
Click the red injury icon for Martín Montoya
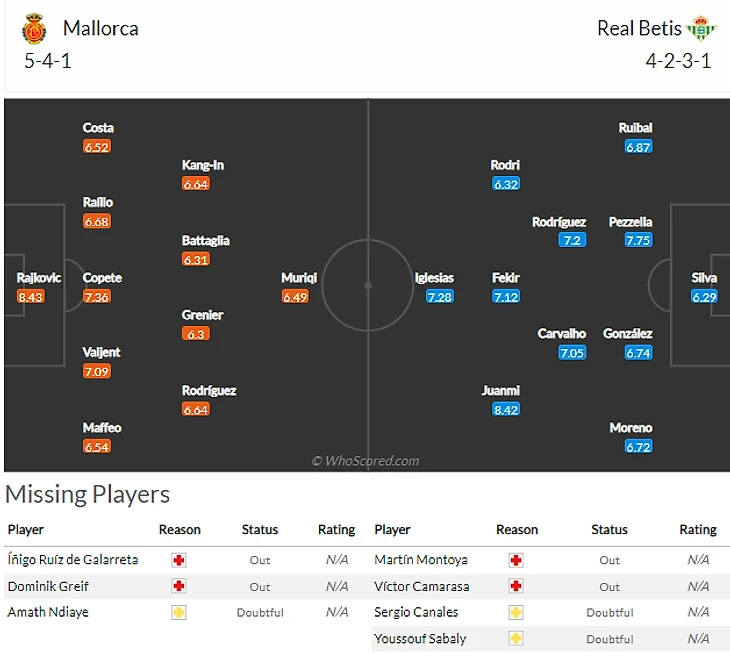[516, 560]
